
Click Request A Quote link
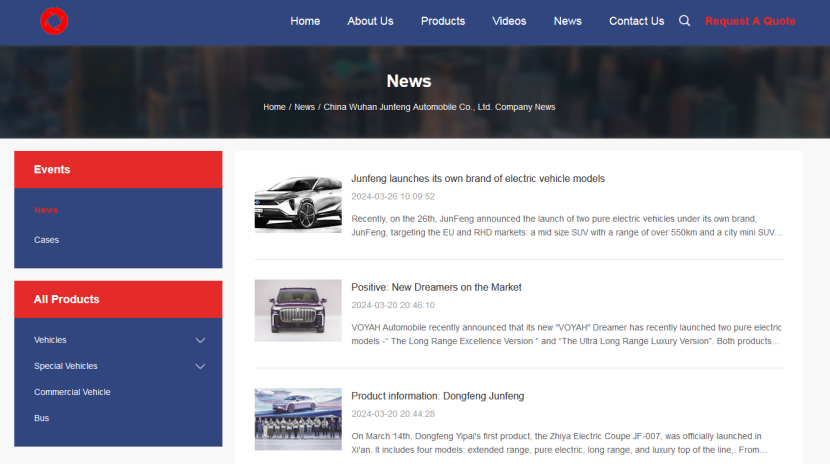tap(750, 21)
